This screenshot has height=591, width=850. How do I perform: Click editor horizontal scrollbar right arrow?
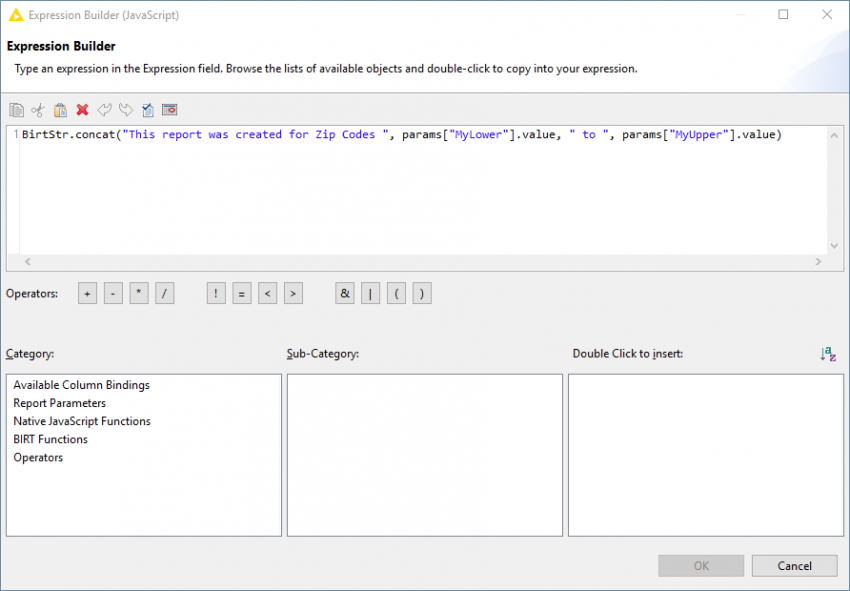pos(819,262)
